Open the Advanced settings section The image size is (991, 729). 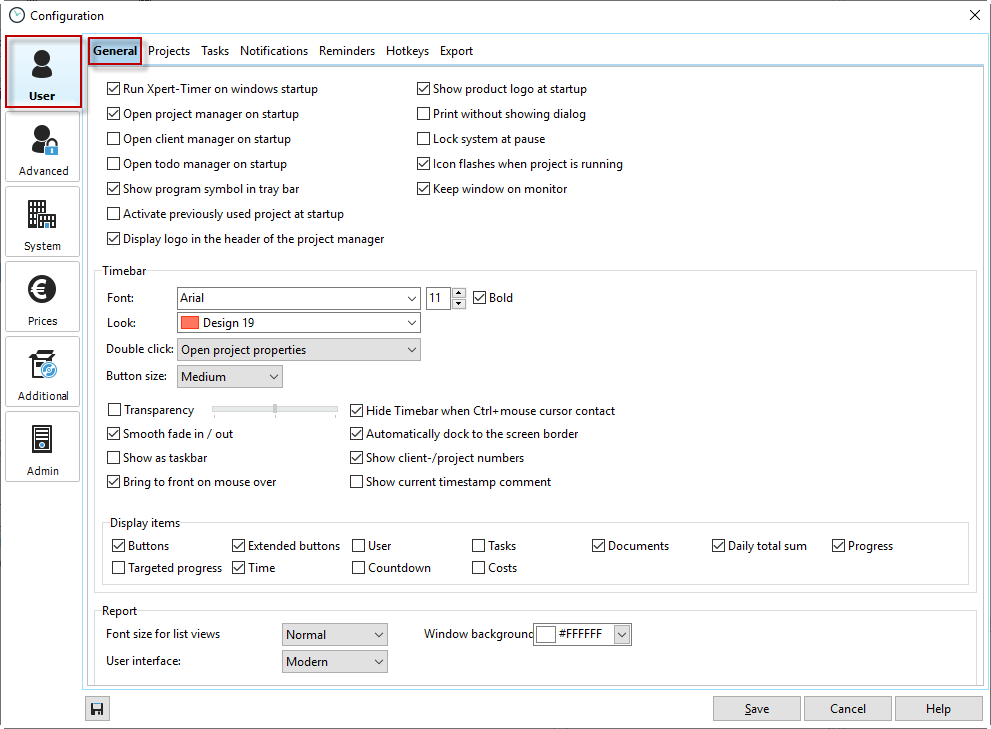tap(42, 147)
